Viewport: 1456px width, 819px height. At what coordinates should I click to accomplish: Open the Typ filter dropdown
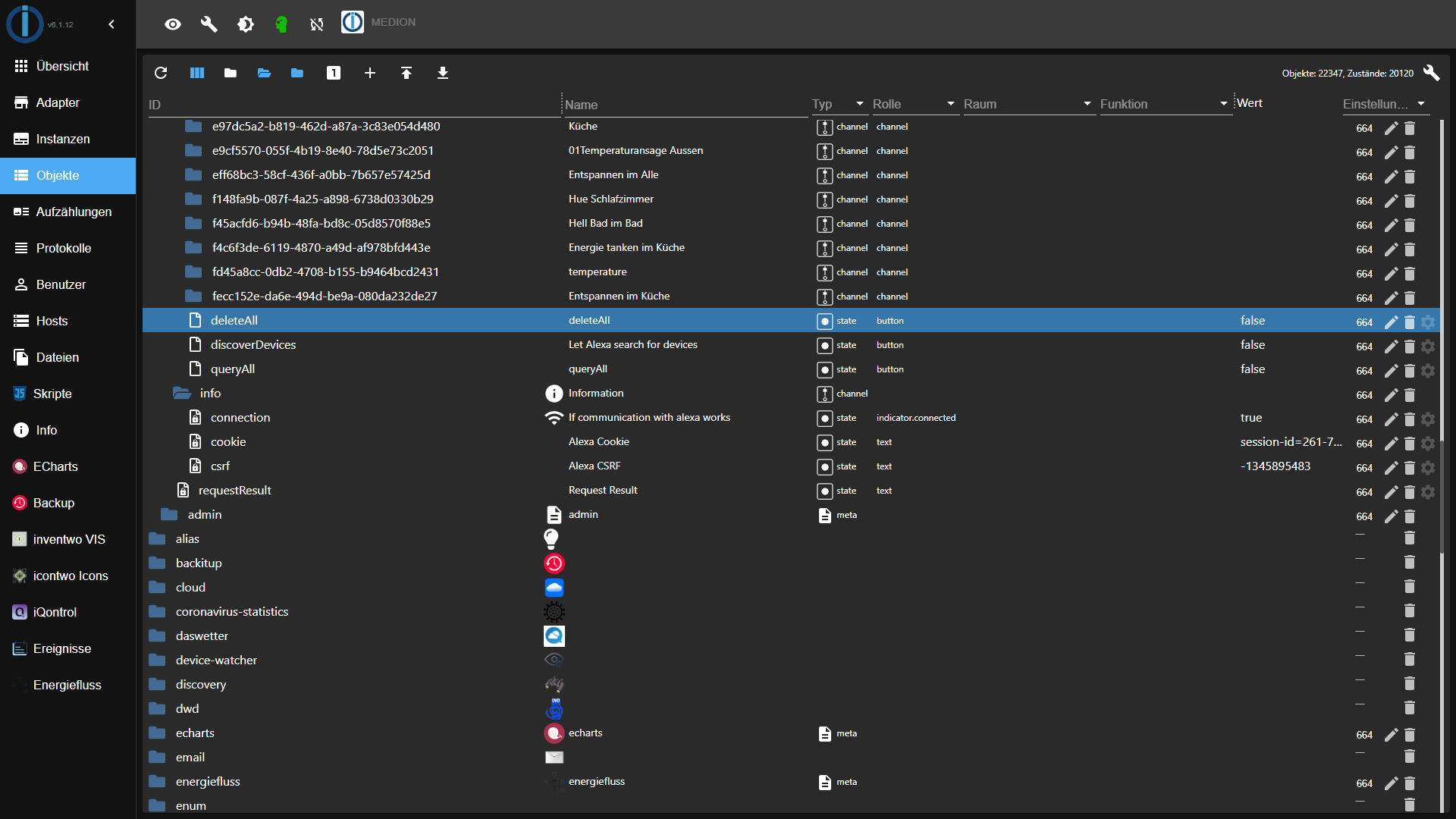839,104
